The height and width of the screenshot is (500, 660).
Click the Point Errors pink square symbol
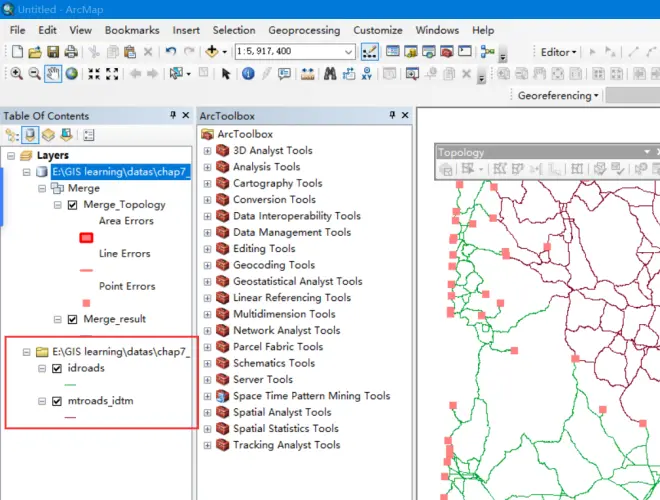coord(86,303)
